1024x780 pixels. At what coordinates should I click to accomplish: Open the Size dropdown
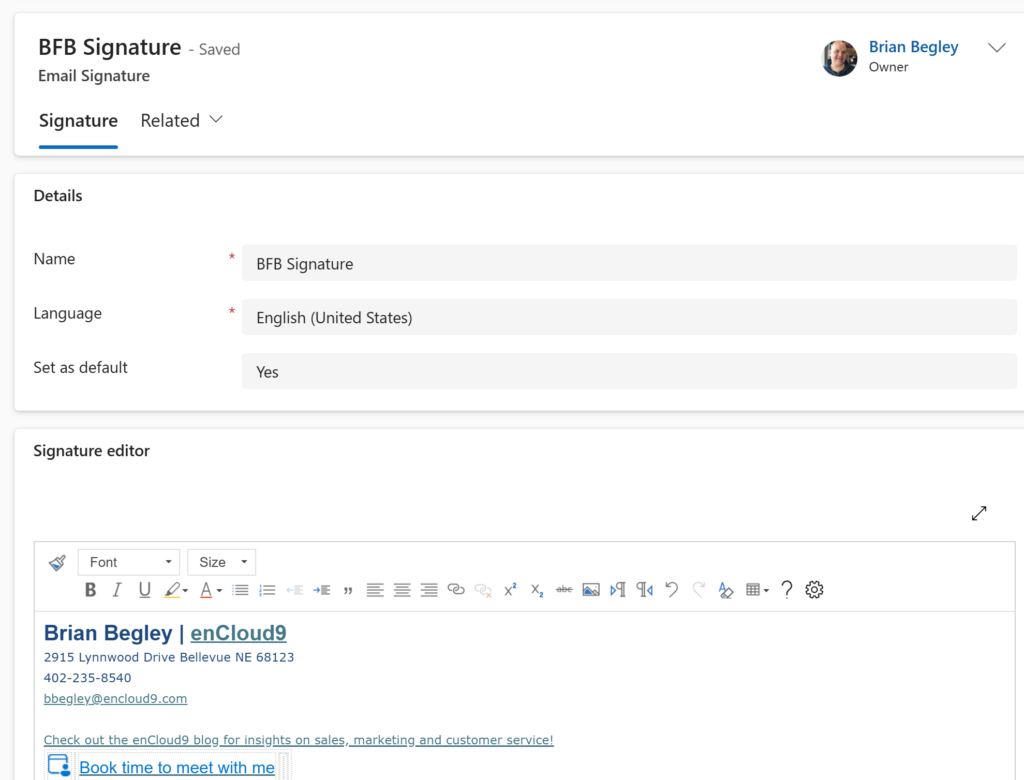(x=222, y=562)
